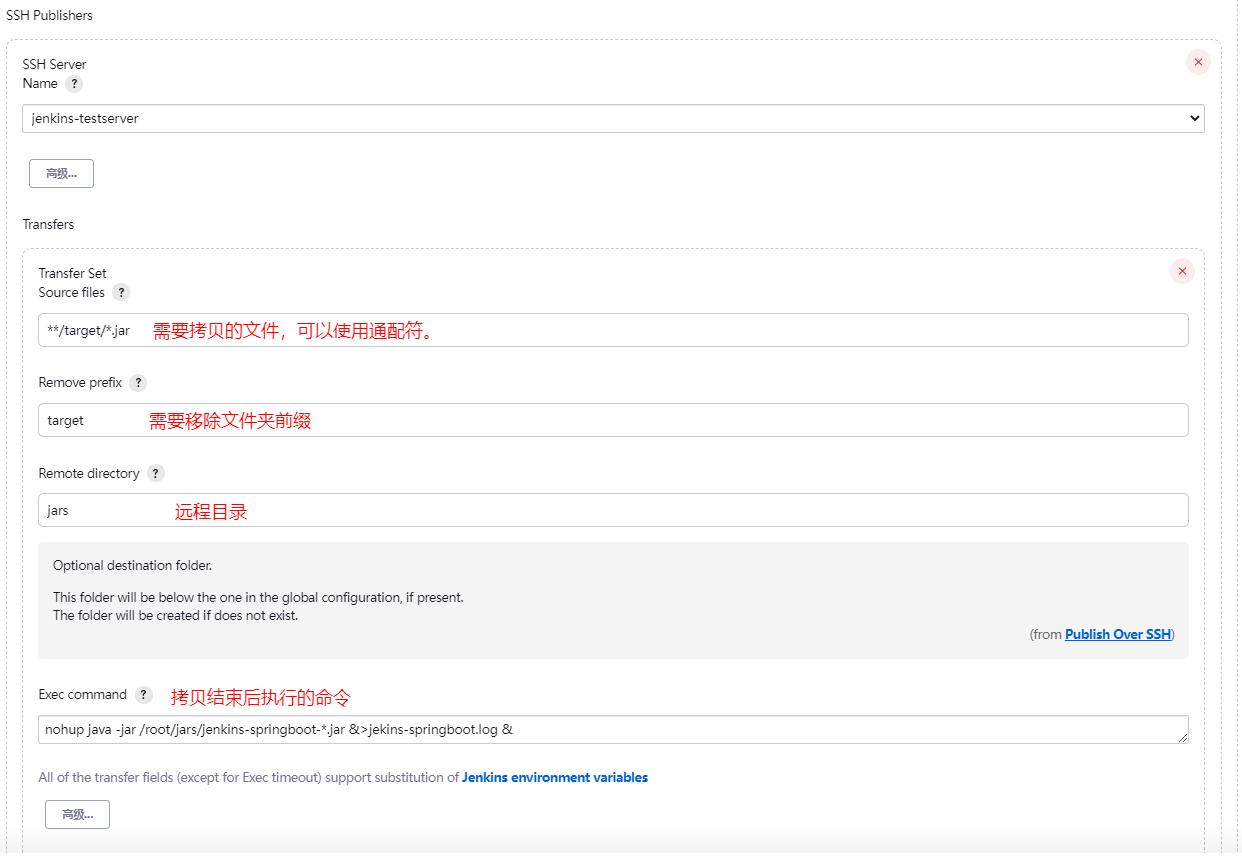The image size is (1242, 857).
Task: Open the Jenkins environment variables link
Action: tap(555, 777)
